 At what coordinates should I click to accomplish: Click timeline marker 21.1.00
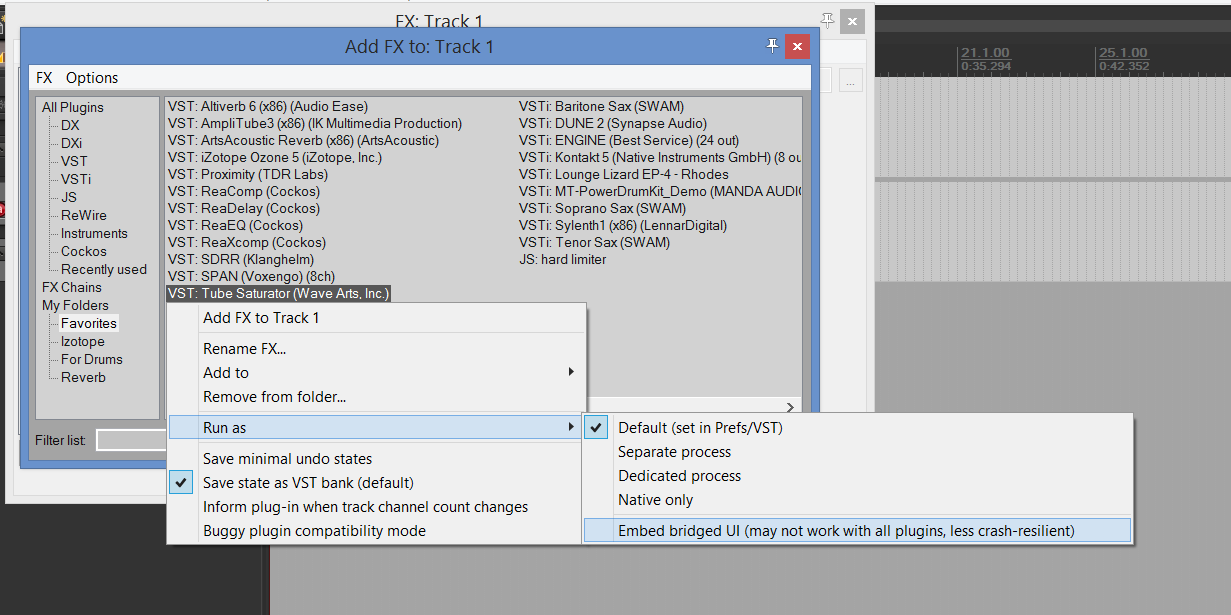click(x=985, y=53)
